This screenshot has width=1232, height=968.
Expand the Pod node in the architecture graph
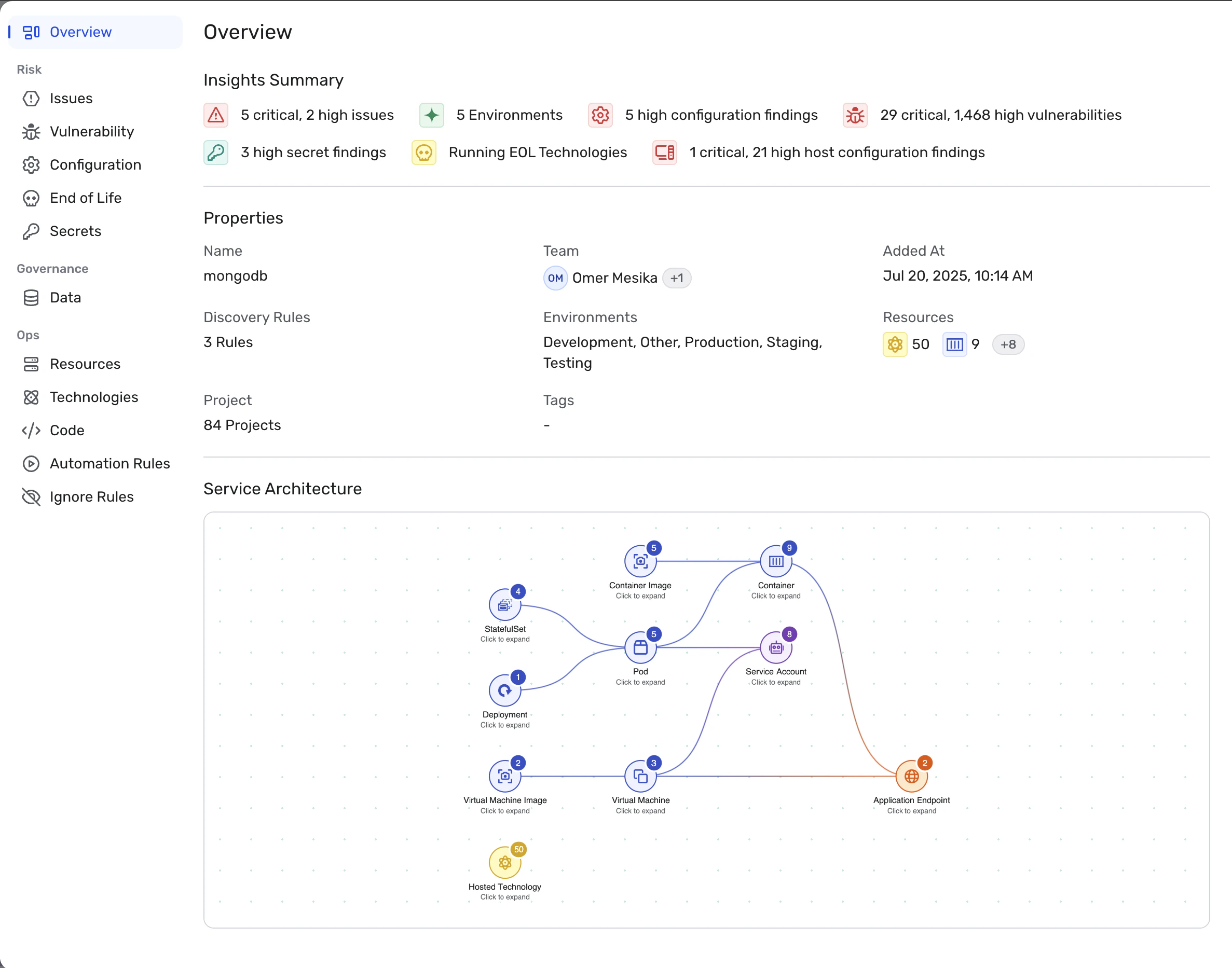click(640, 647)
